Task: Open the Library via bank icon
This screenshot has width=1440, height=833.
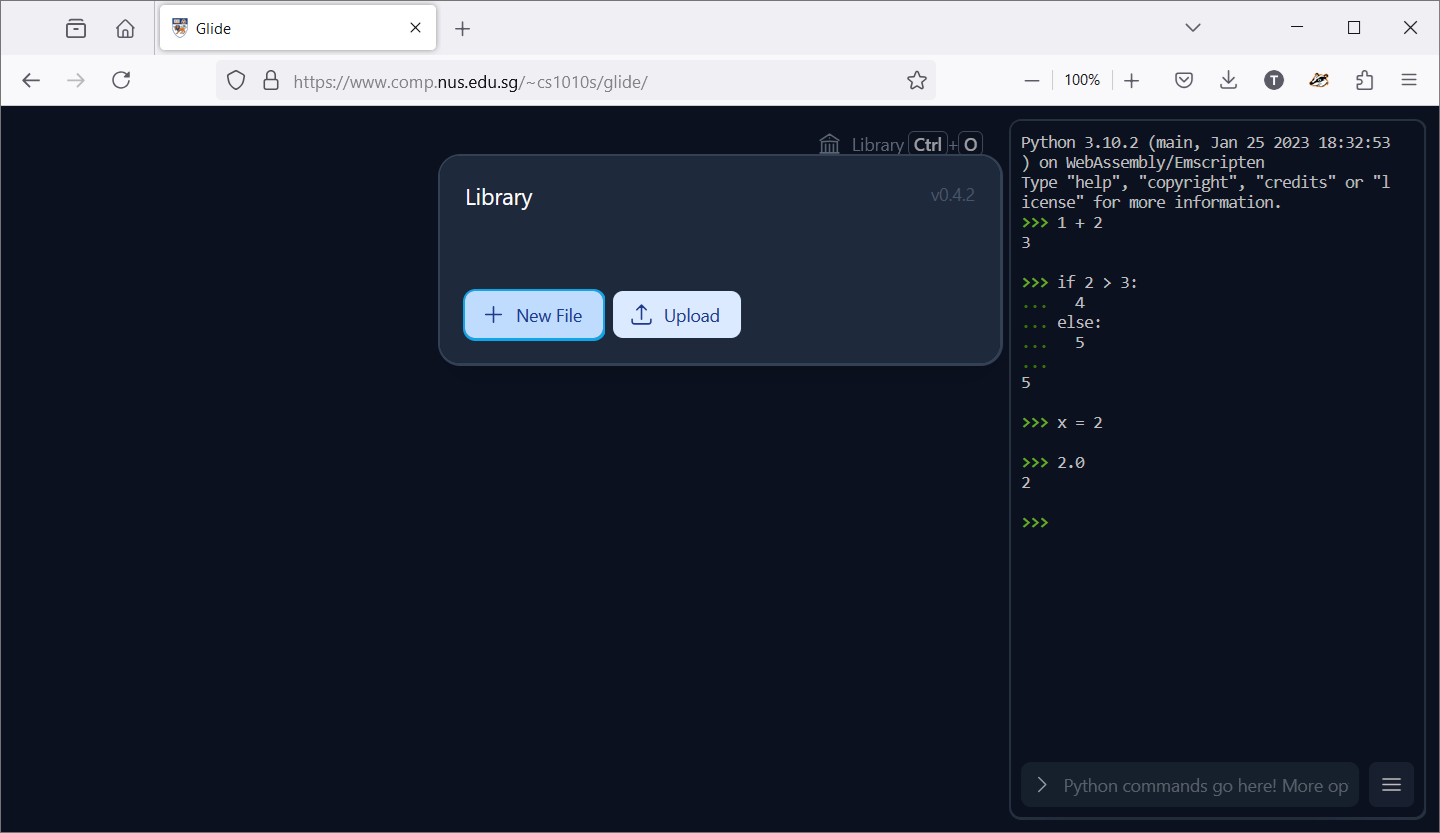Action: 830,145
